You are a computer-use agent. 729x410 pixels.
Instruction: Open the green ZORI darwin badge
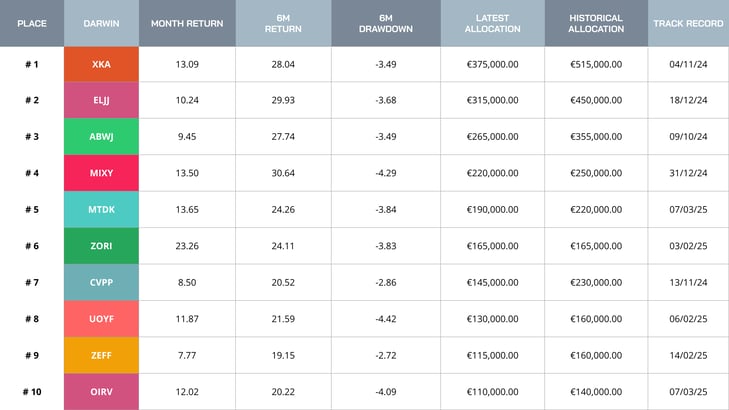click(x=101, y=246)
